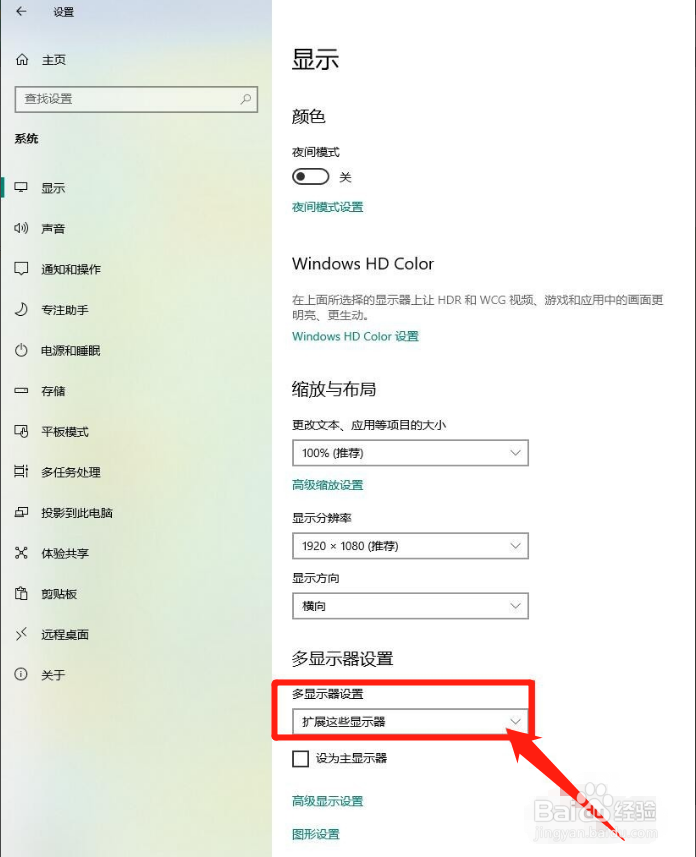696x857 pixels.
Task: Click the 查找设置 search field
Action: click(x=136, y=99)
